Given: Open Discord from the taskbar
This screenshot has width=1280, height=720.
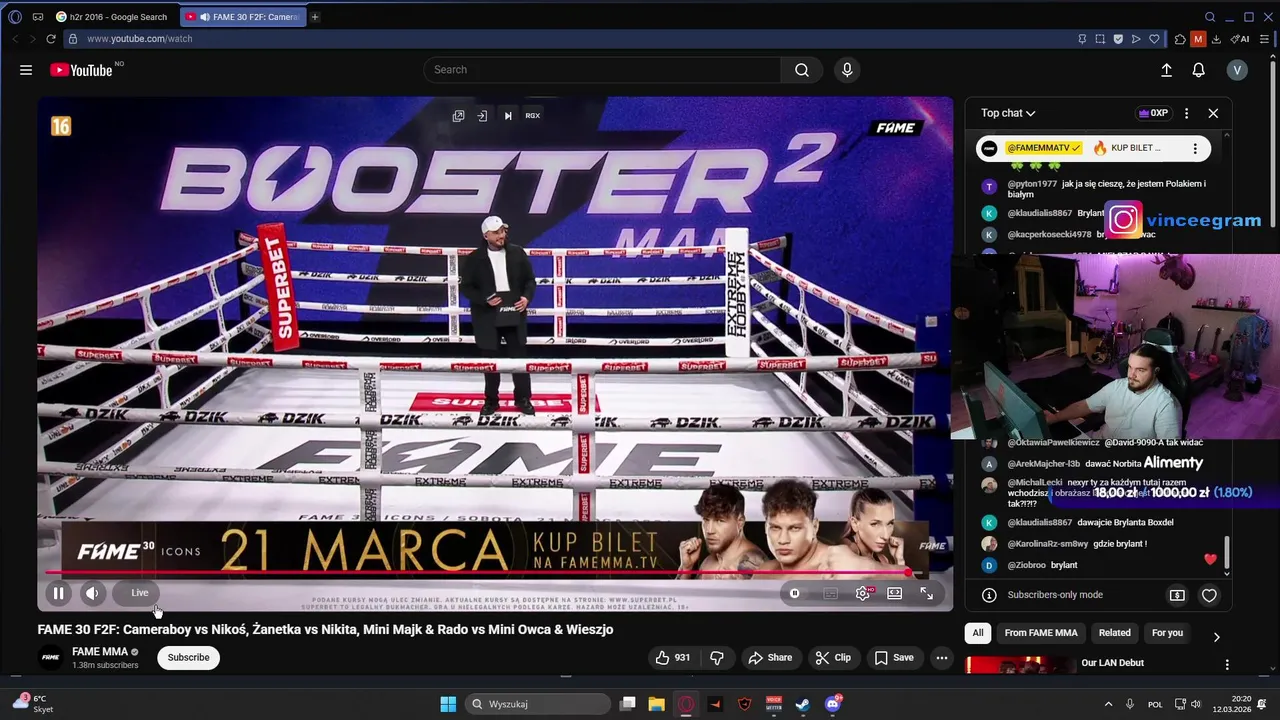Looking at the screenshot, I should pyautogui.click(x=833, y=704).
